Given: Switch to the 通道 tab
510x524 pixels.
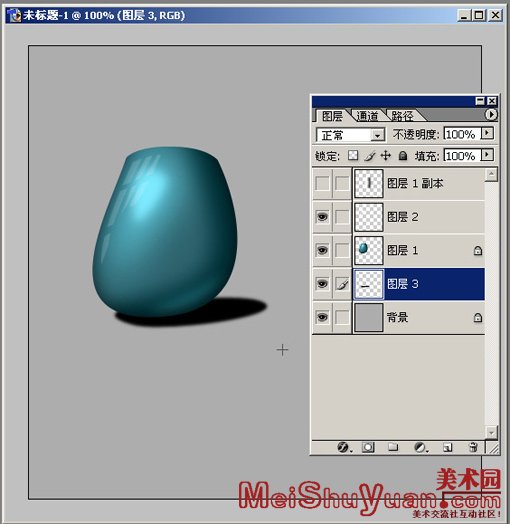Looking at the screenshot, I should pyautogui.click(x=367, y=116).
